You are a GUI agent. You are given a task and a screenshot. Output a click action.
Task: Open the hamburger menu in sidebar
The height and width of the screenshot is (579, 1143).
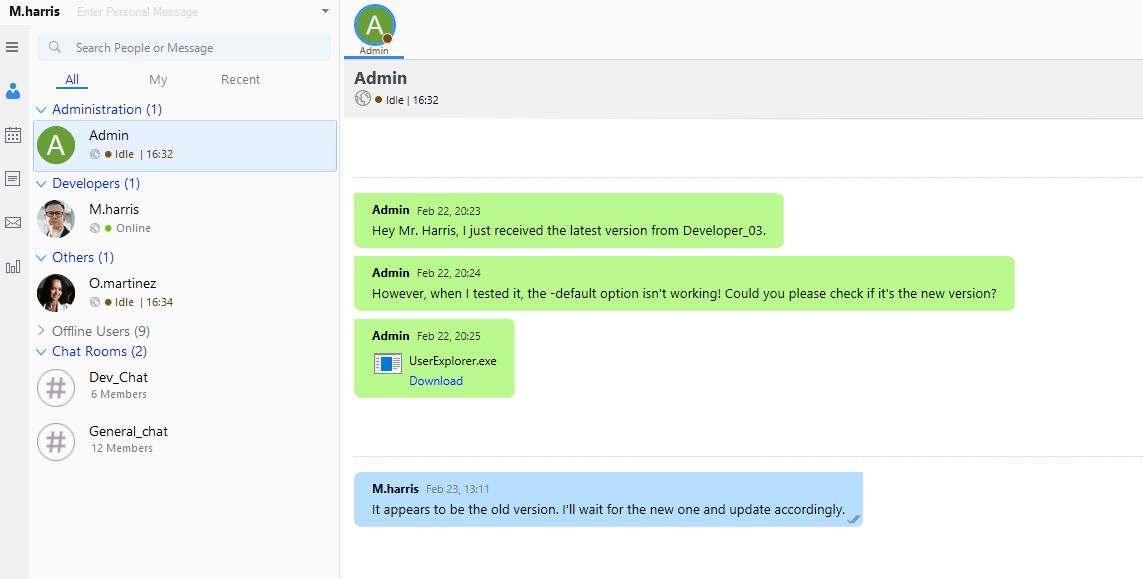click(12, 47)
